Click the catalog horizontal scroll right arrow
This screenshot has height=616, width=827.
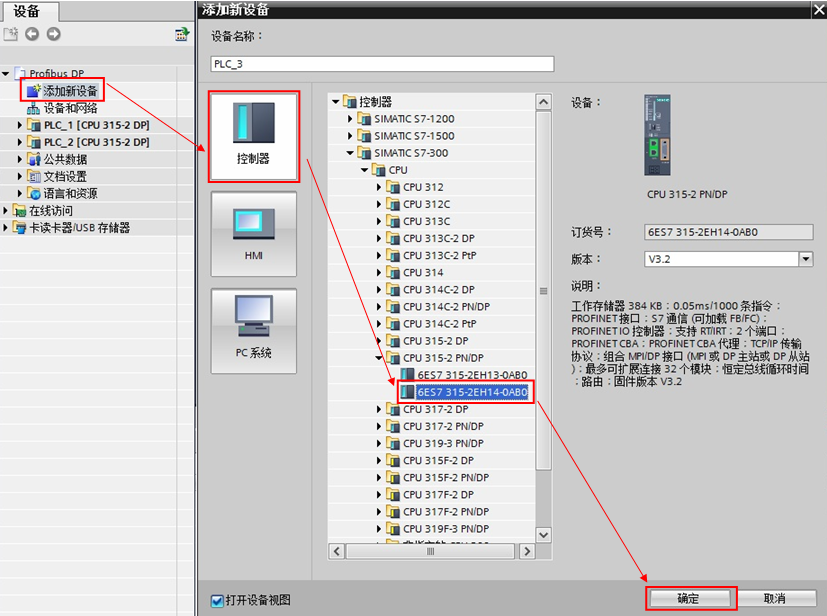click(526, 551)
